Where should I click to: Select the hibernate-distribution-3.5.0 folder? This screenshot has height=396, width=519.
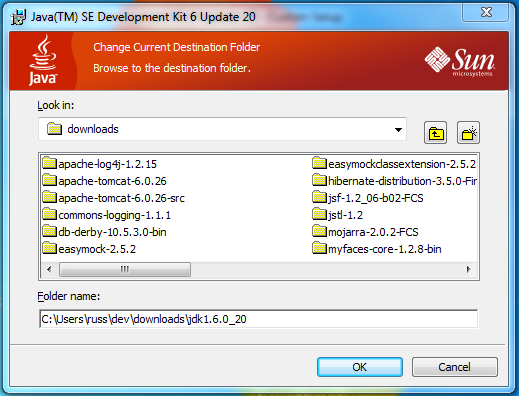(x=395, y=181)
